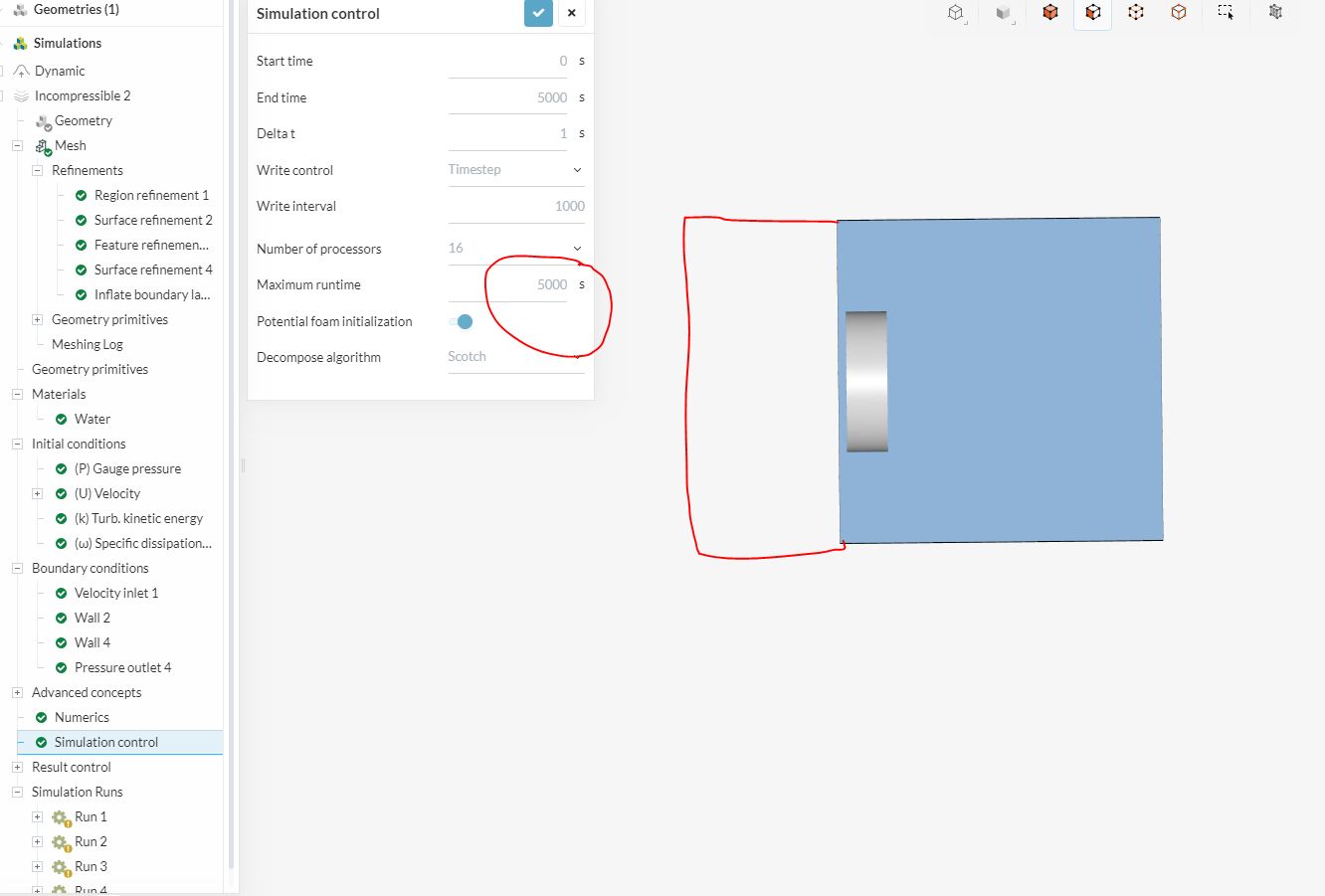The width and height of the screenshot is (1325, 896).
Task: Open the wireframe view cube icon
Action: point(1275,13)
